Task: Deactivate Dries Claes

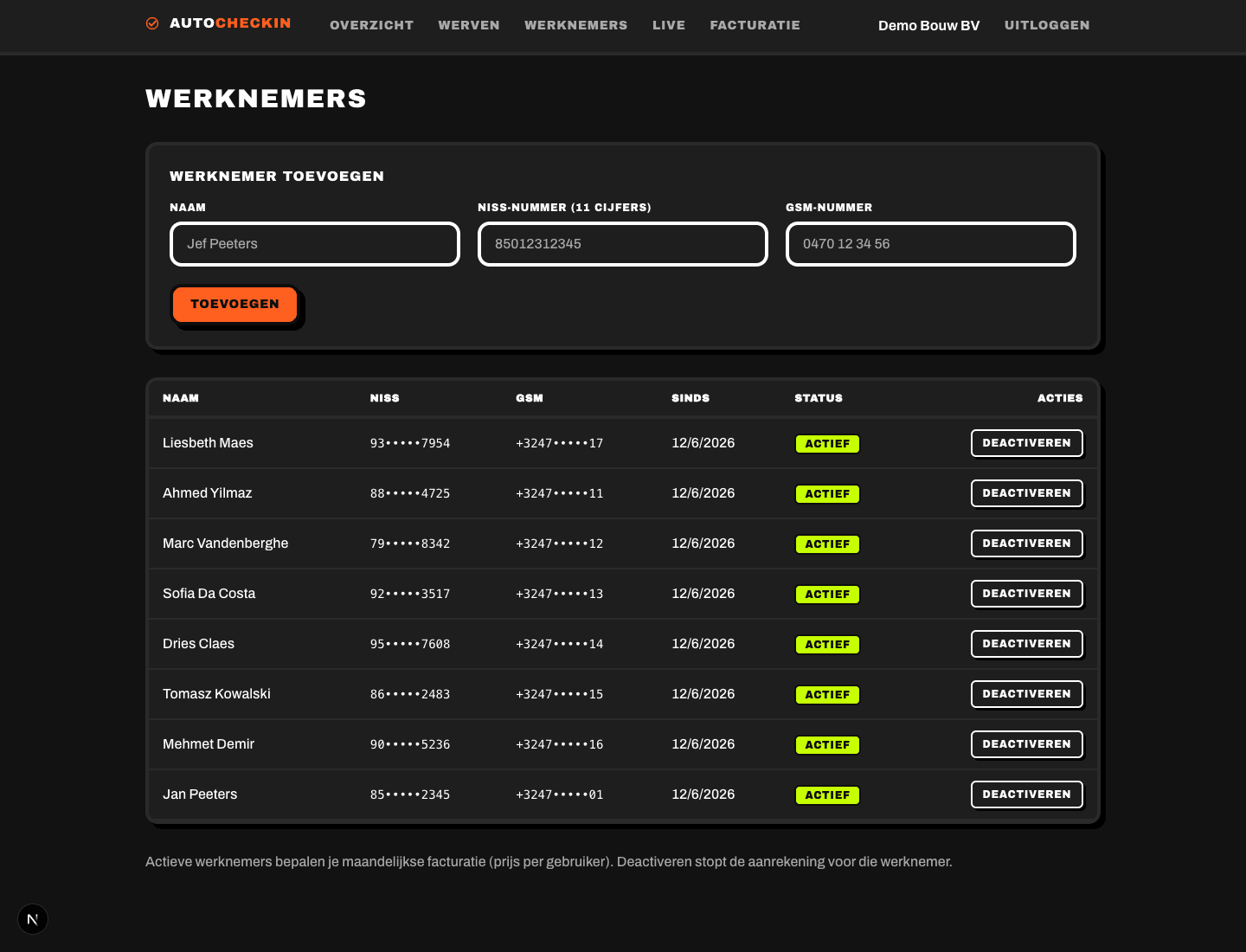Action: pyautogui.click(x=1027, y=644)
